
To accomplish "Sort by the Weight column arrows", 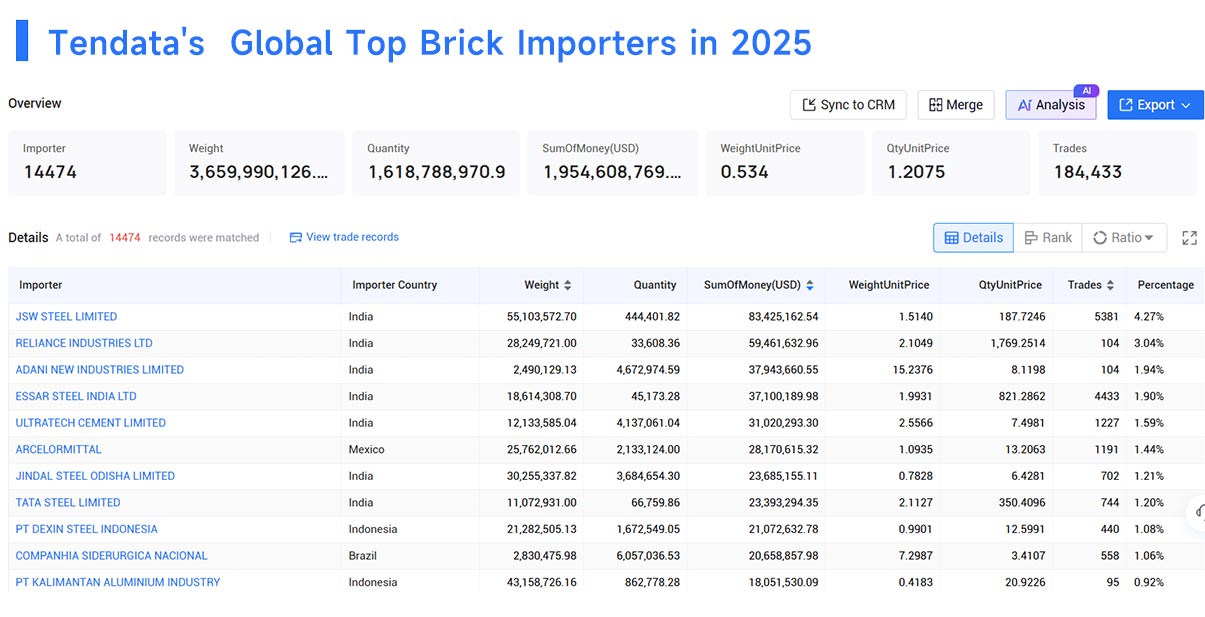I will [x=568, y=285].
